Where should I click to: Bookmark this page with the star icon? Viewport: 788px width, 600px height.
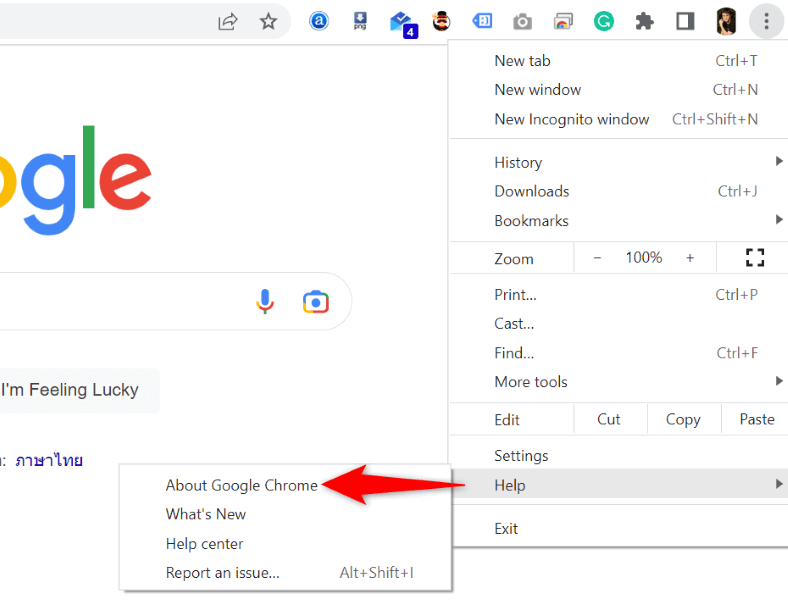click(x=268, y=21)
